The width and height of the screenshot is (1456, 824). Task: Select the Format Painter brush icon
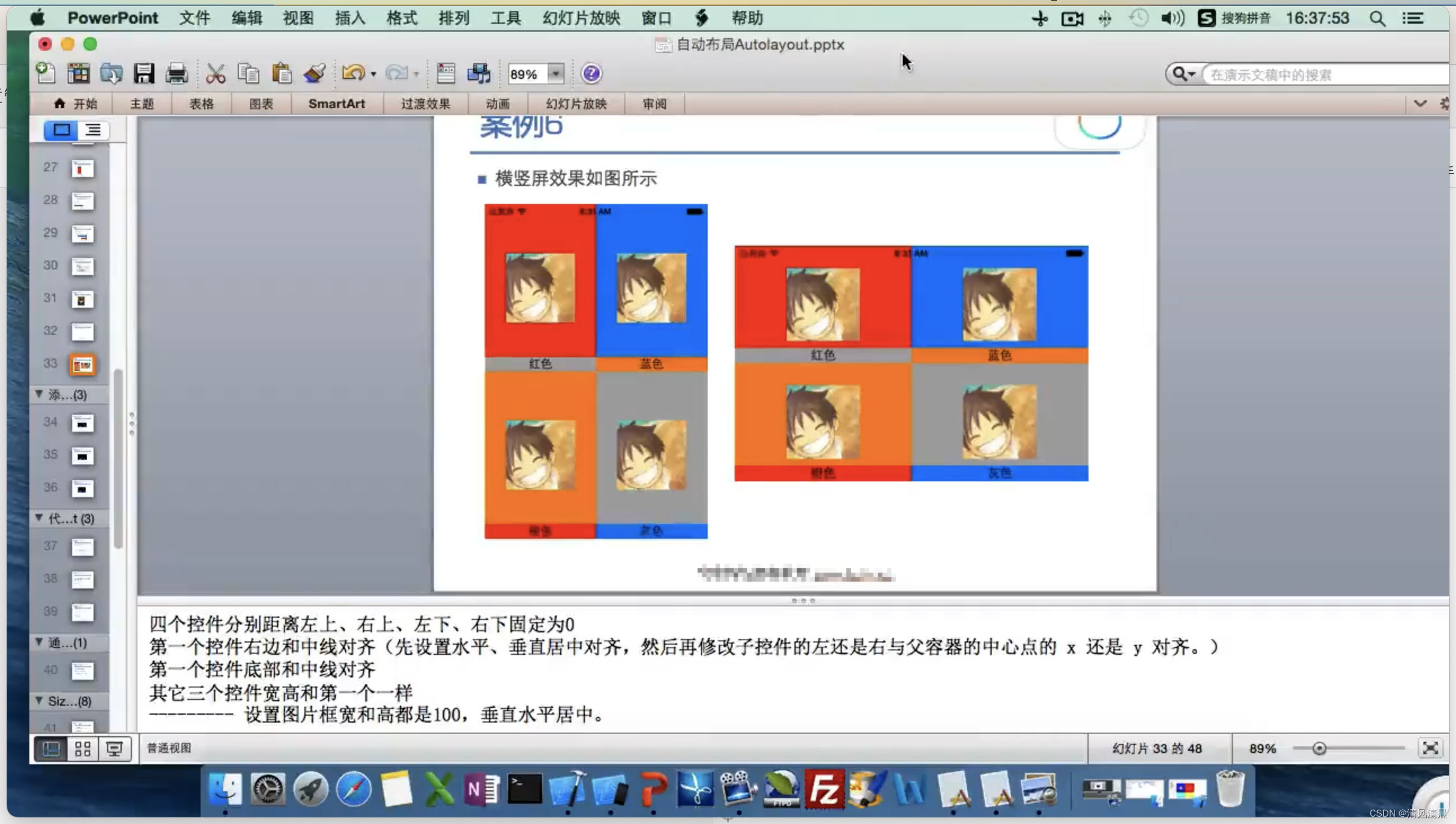coord(314,74)
